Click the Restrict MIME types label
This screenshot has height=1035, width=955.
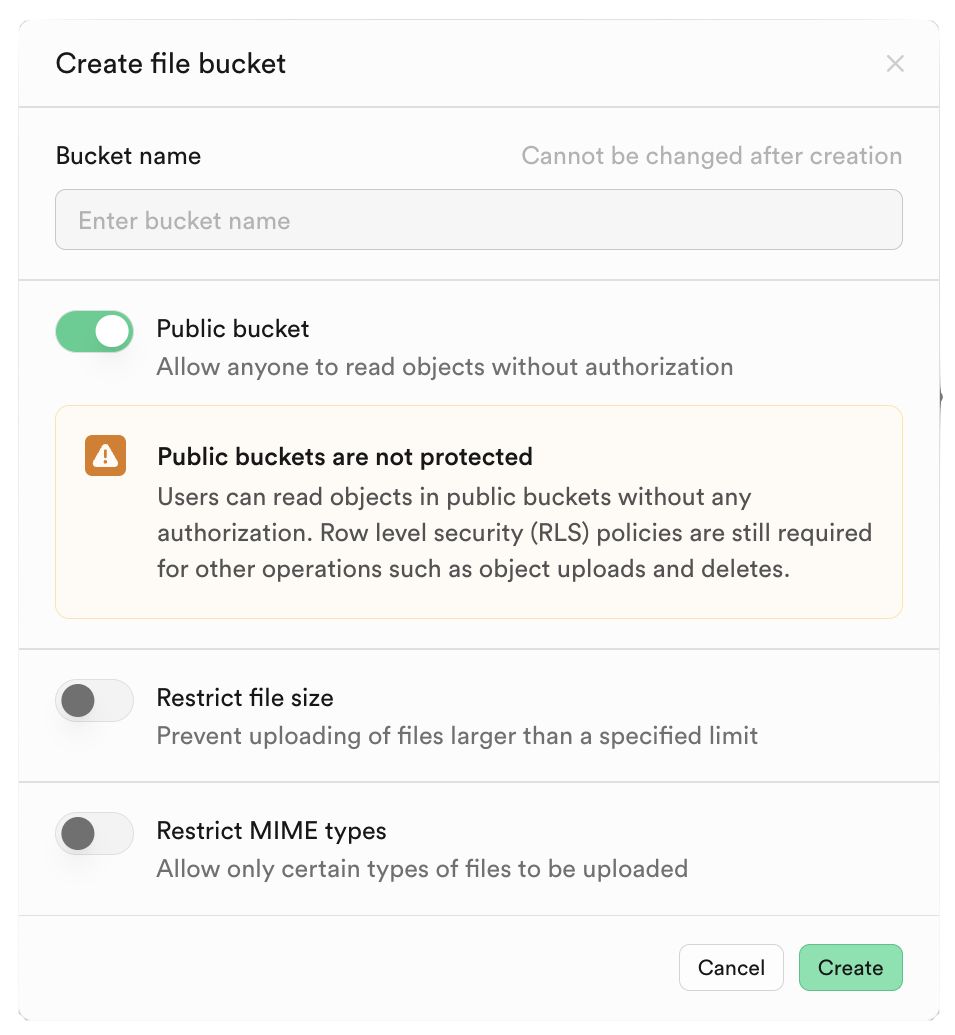click(x=271, y=830)
